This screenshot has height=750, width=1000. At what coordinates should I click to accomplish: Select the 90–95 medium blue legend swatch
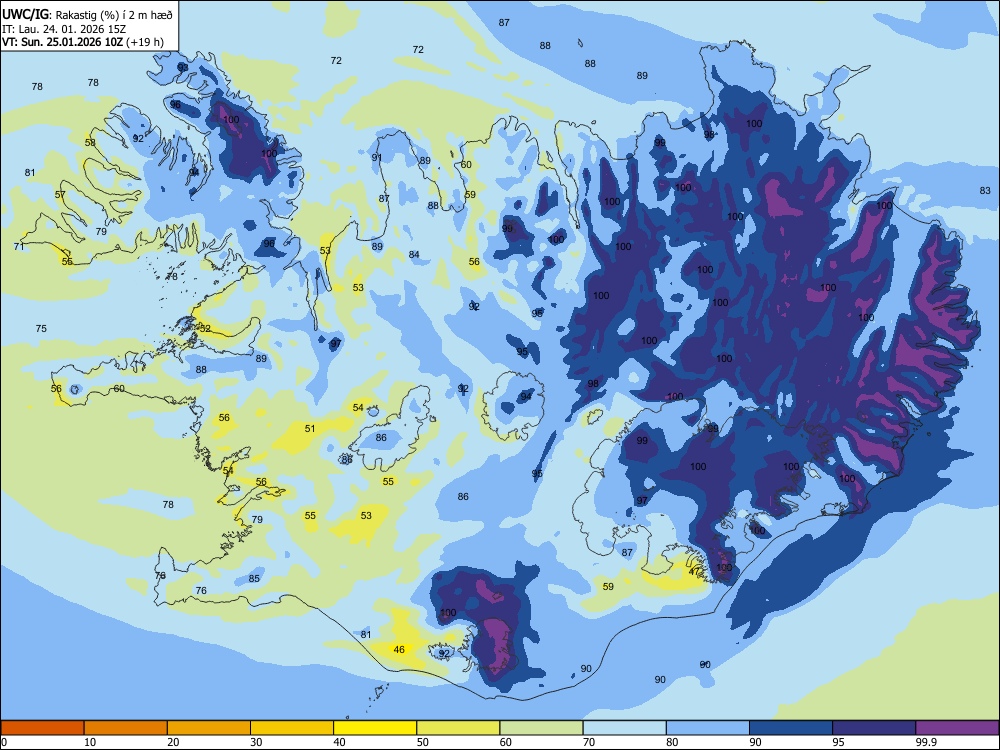(x=791, y=728)
